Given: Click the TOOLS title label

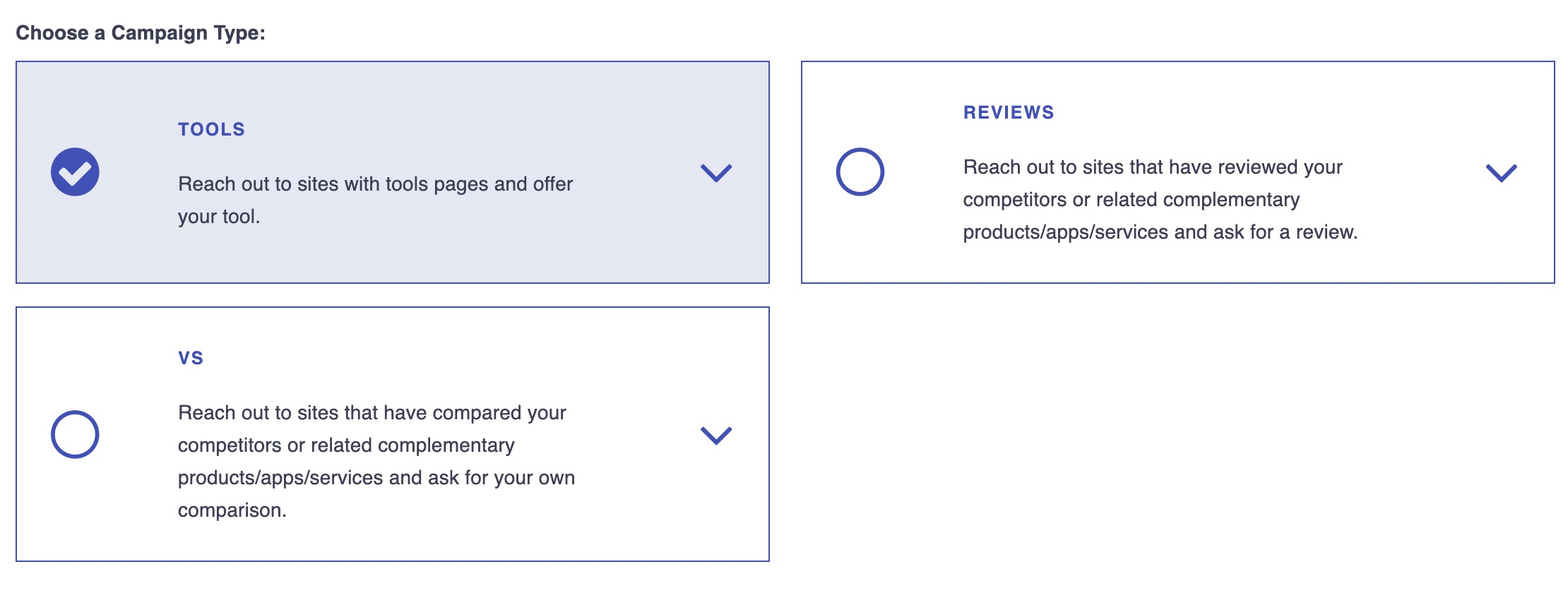Looking at the screenshot, I should pos(211,129).
